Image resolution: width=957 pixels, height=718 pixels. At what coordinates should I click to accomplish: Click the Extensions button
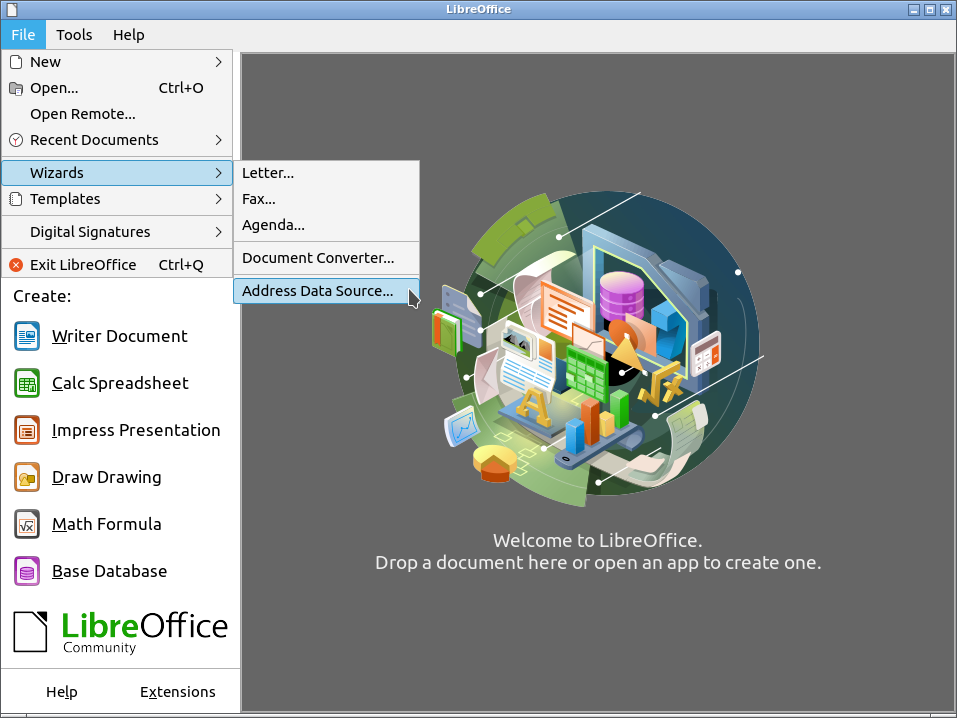178,692
